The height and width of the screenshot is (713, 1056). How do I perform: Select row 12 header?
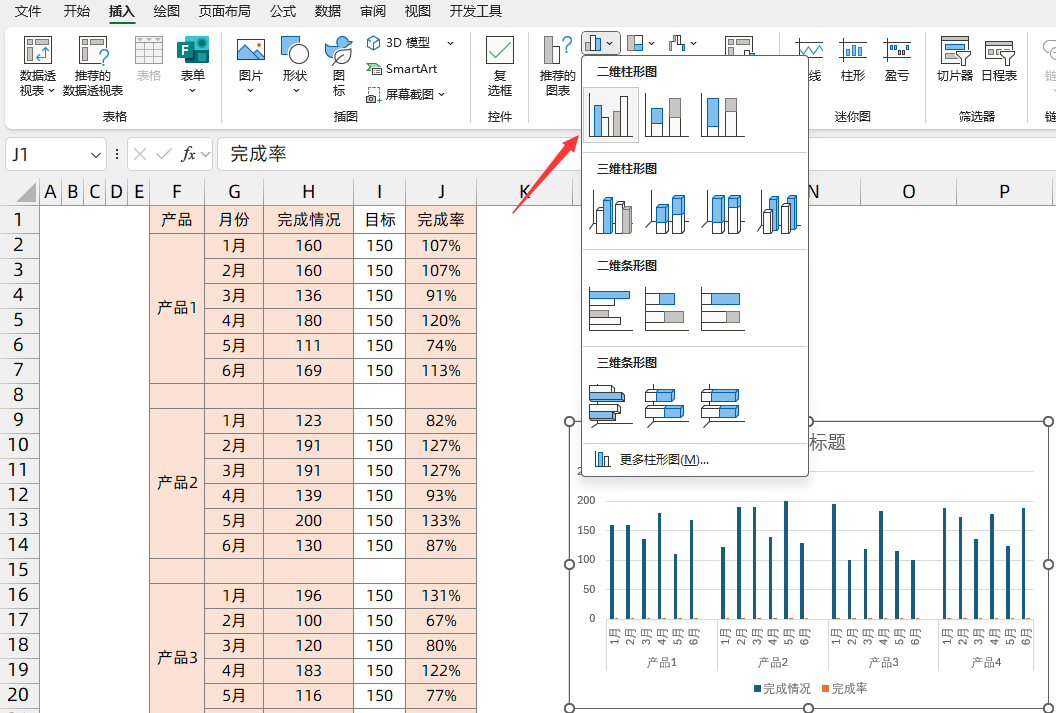[x=19, y=495]
